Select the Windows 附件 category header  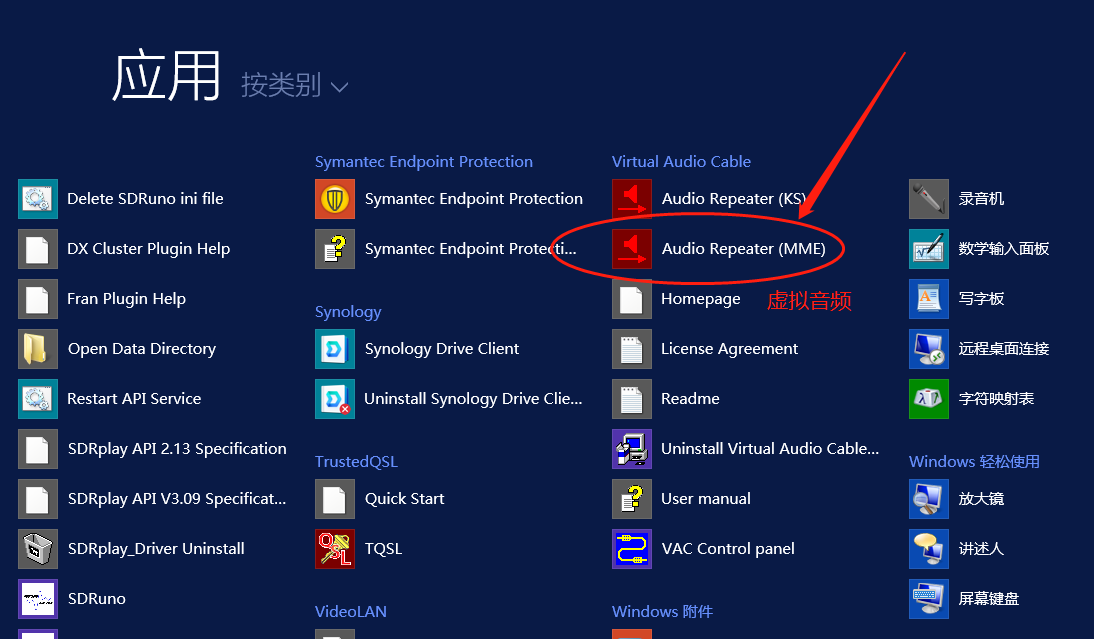point(662,612)
